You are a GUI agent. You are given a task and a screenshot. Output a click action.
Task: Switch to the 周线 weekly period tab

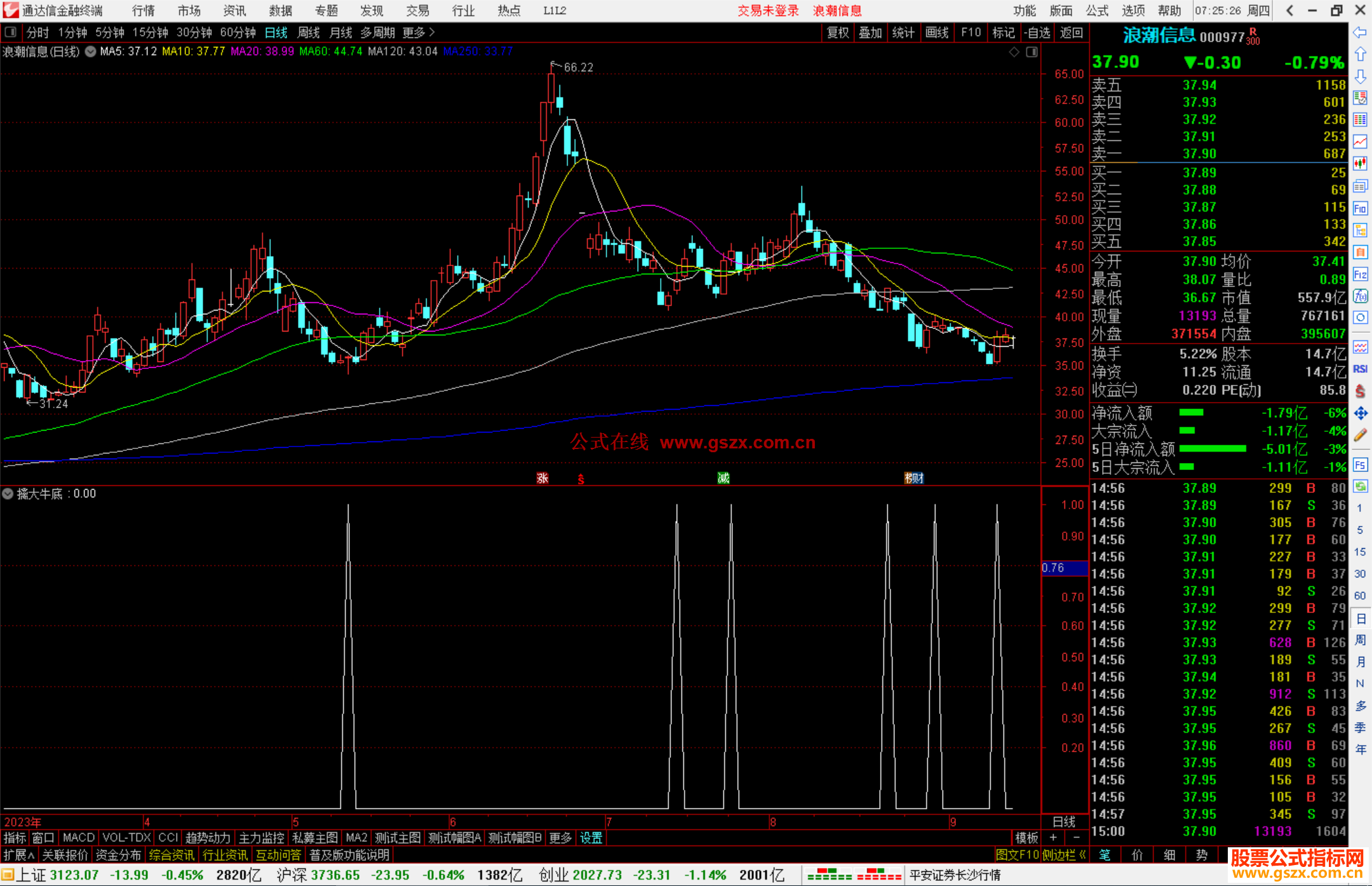pos(309,32)
